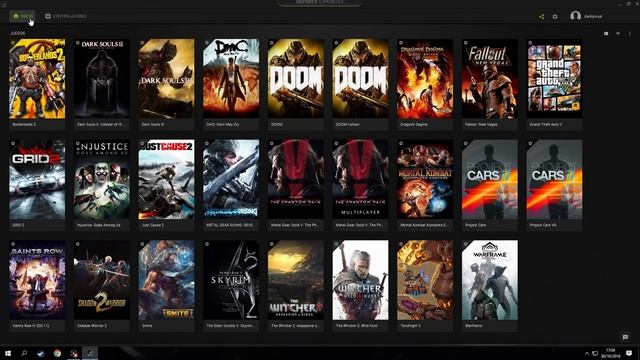Click the "Borderlands 2" title label
The width and height of the screenshot is (640, 360).
tap(24, 124)
